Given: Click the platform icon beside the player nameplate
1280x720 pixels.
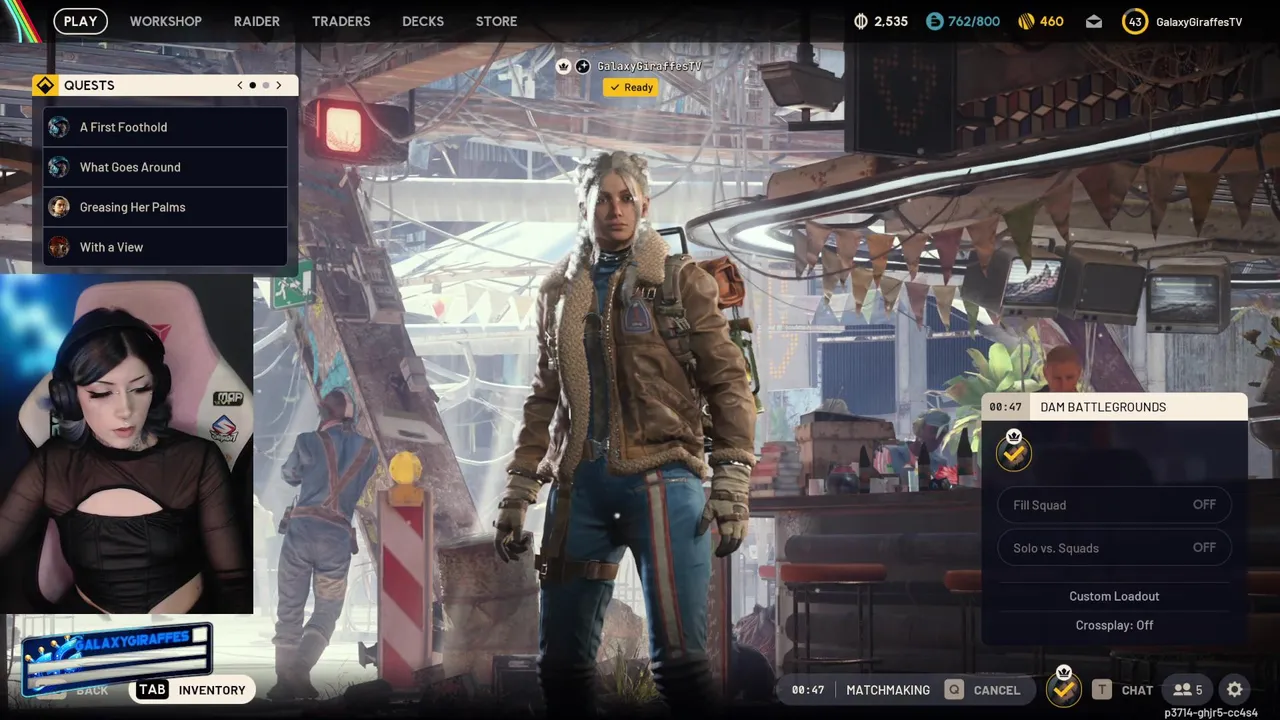Looking at the screenshot, I should pyautogui.click(x=583, y=66).
